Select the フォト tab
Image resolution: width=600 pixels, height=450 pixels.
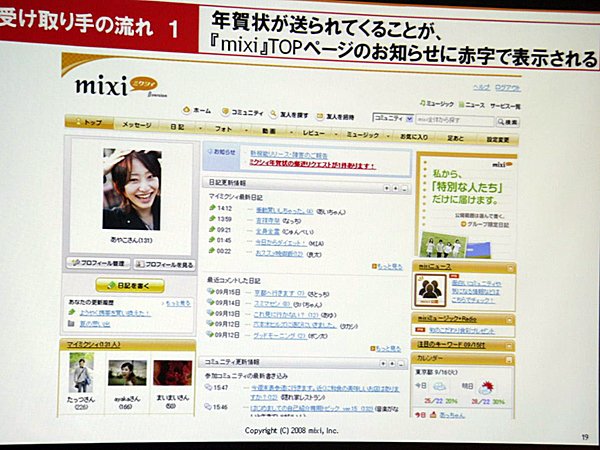(223, 129)
